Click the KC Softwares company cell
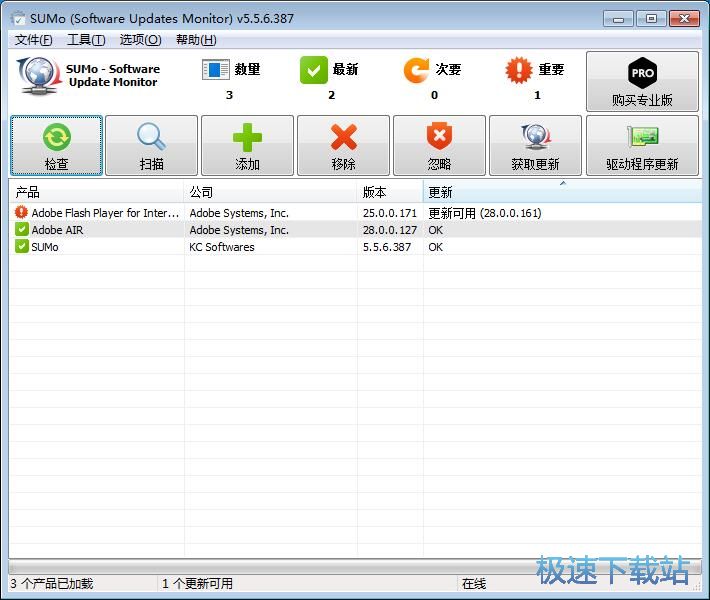 tap(222, 247)
